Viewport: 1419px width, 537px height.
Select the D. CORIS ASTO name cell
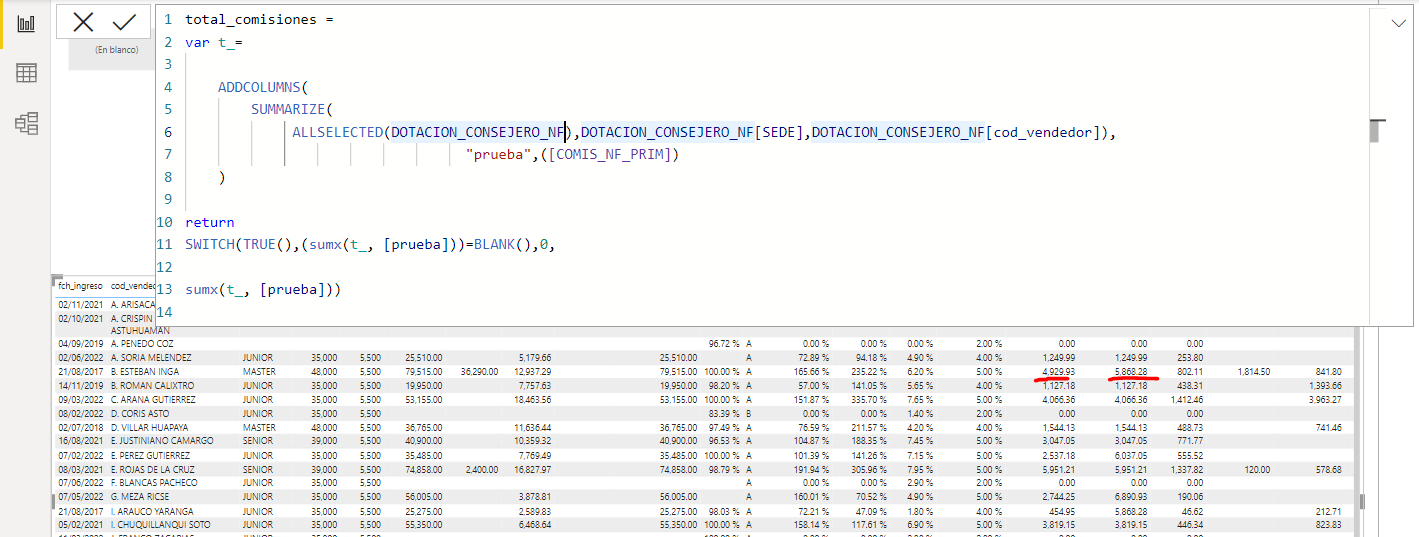coord(141,413)
